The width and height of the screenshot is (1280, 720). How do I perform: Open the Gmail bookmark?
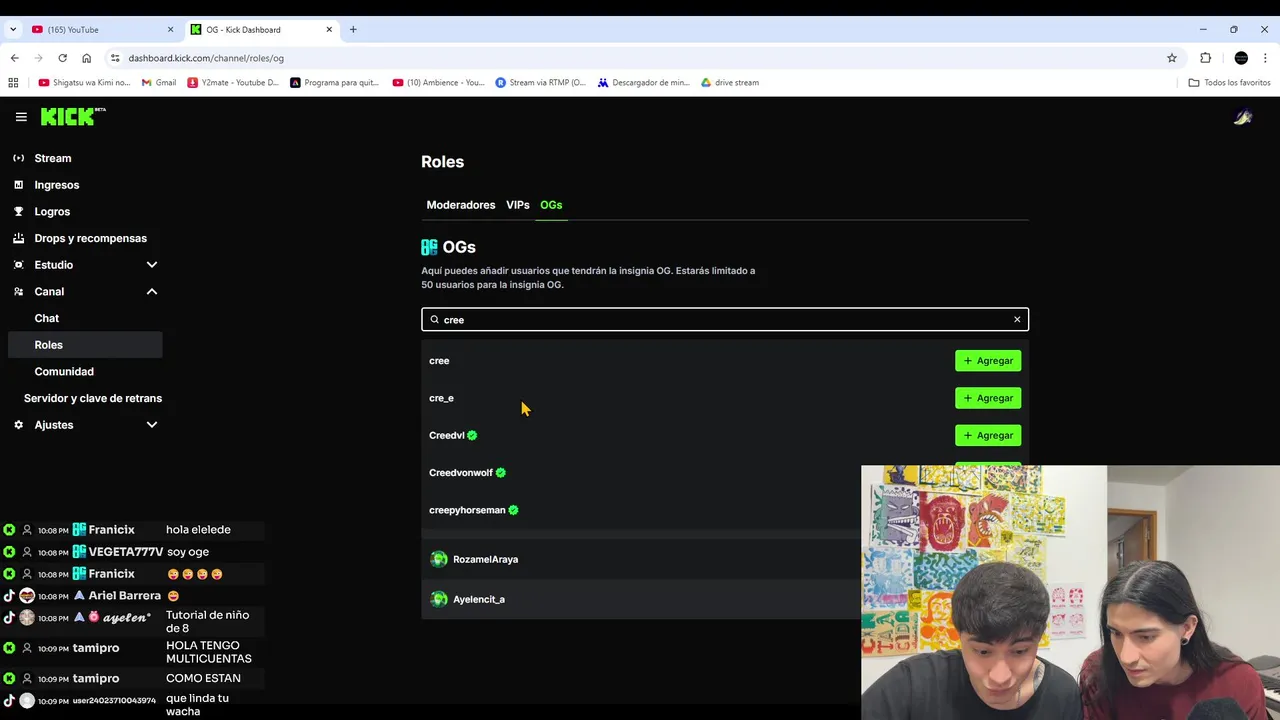[x=159, y=83]
